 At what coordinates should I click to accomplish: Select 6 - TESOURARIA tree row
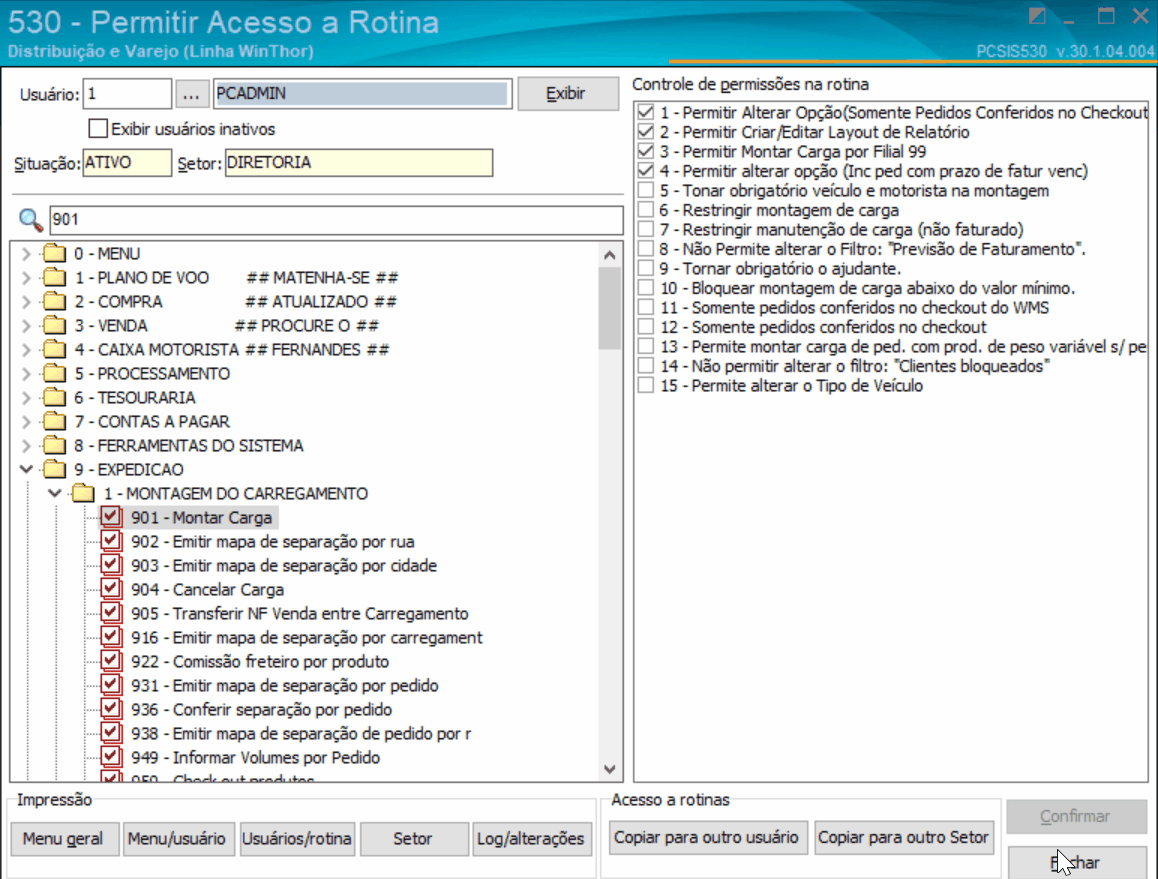(135, 397)
